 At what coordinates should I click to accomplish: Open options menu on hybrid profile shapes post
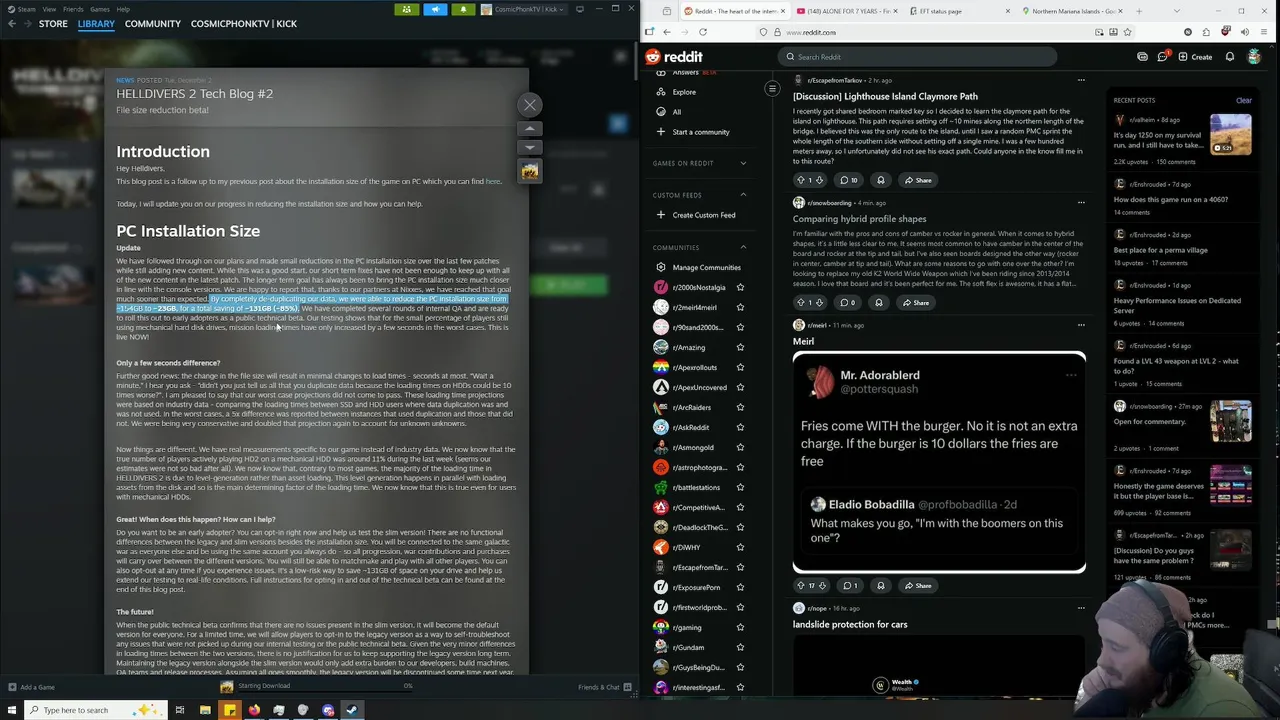point(1081,203)
